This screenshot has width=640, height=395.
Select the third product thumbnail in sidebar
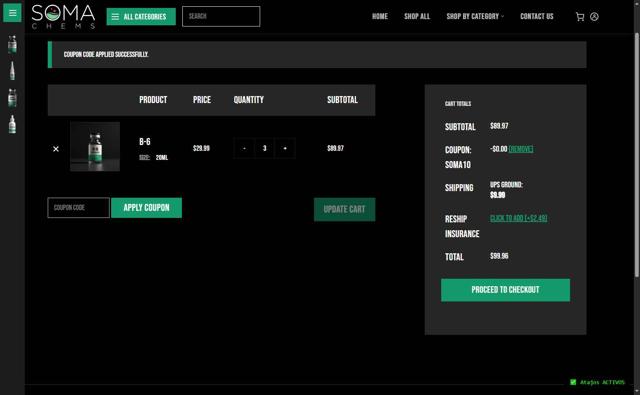(x=12, y=98)
